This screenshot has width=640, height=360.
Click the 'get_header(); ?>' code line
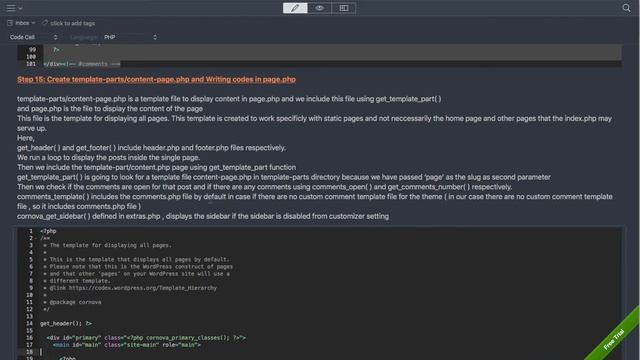pos(66,324)
